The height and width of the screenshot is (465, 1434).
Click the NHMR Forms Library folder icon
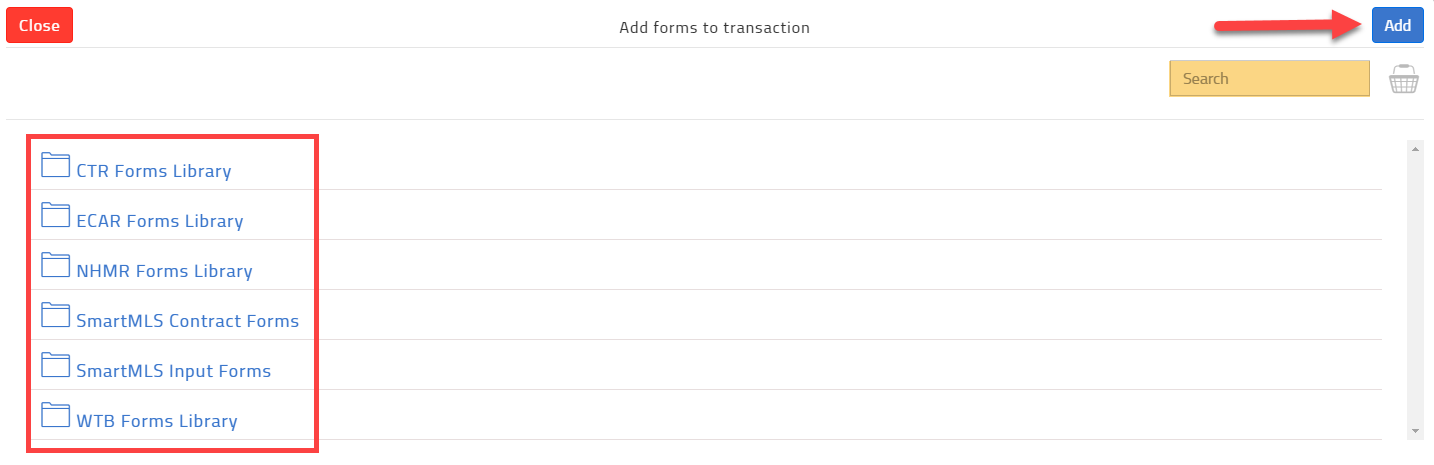pyautogui.click(x=56, y=265)
